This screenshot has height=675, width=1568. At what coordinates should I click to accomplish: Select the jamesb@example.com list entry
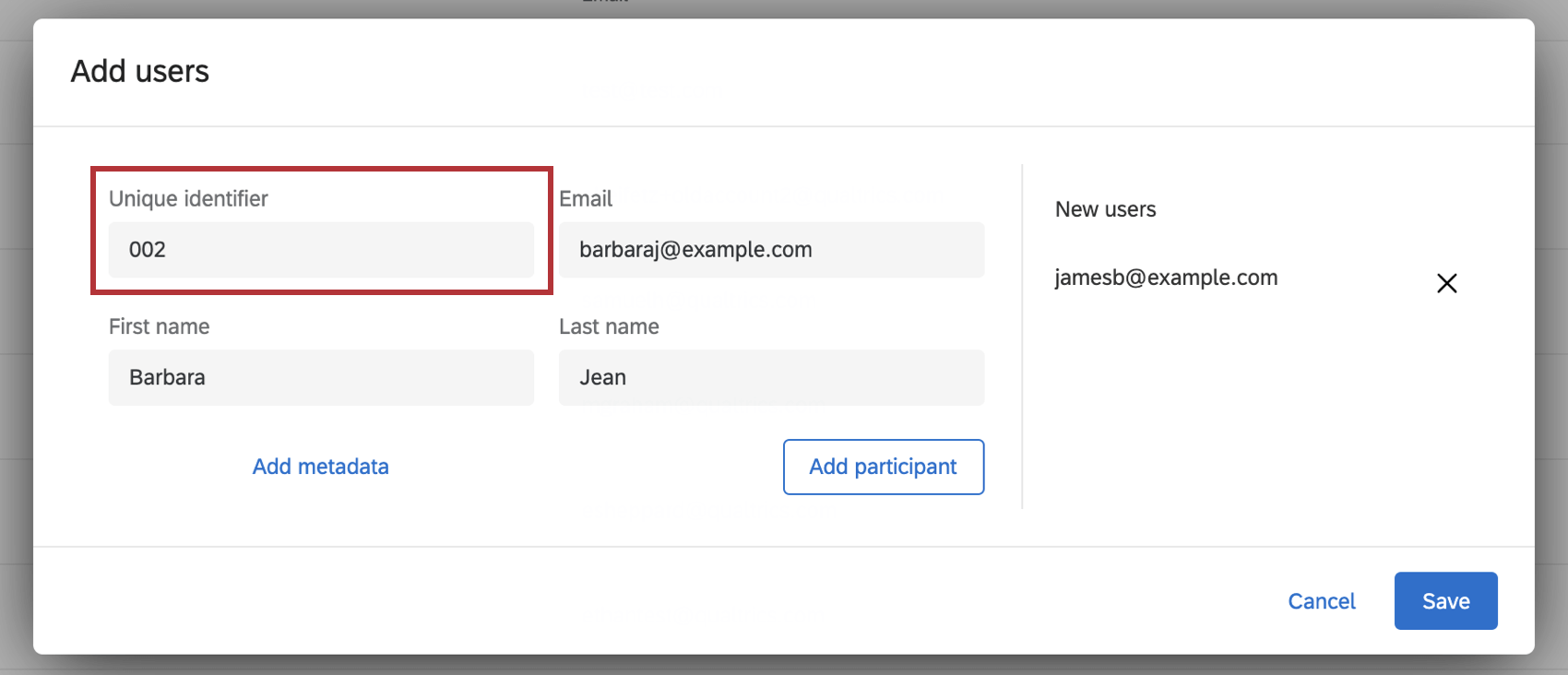tap(1166, 278)
